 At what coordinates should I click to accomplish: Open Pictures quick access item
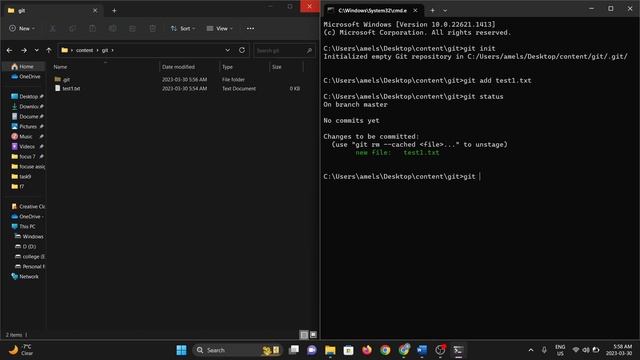(x=26, y=127)
